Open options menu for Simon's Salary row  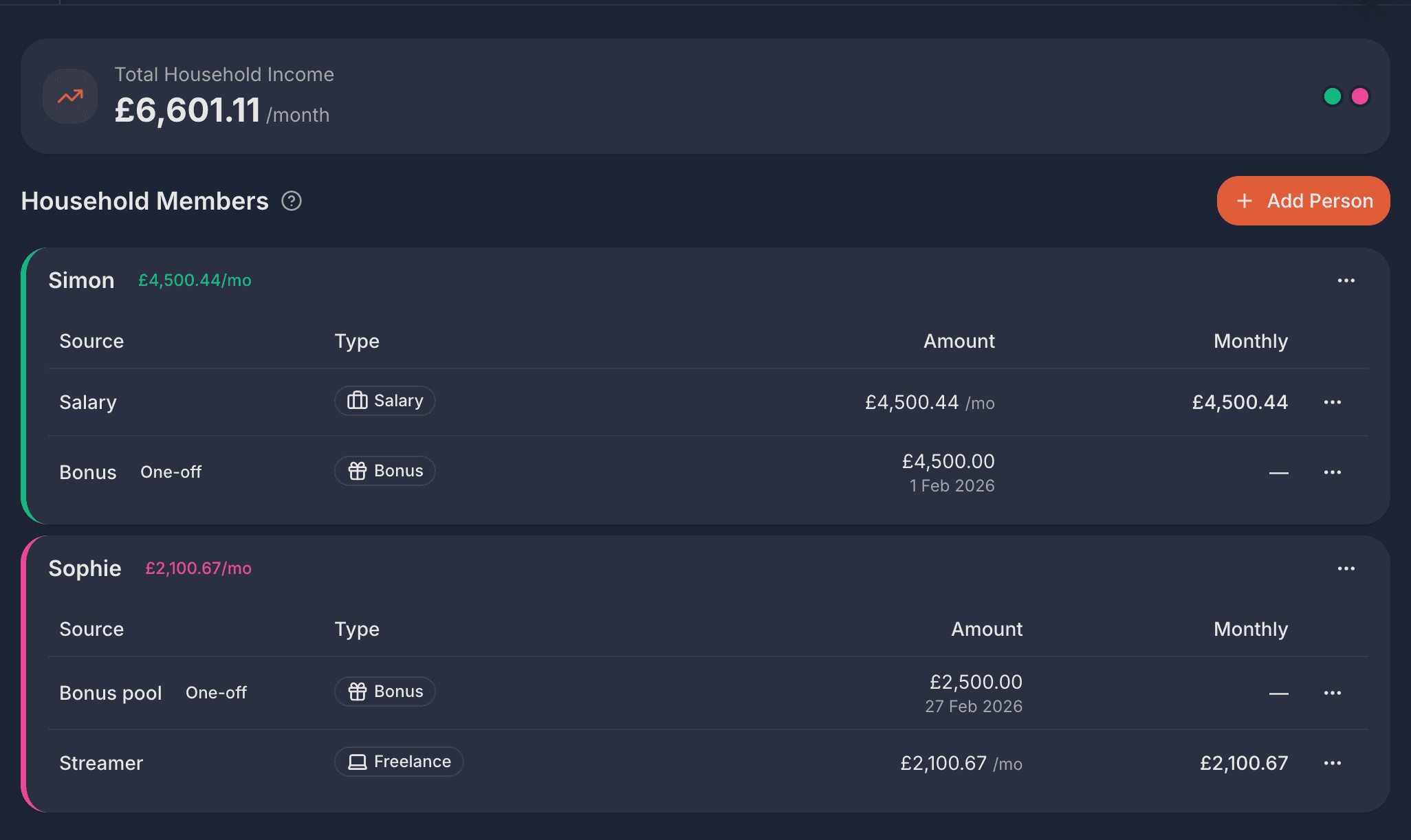[x=1333, y=402]
